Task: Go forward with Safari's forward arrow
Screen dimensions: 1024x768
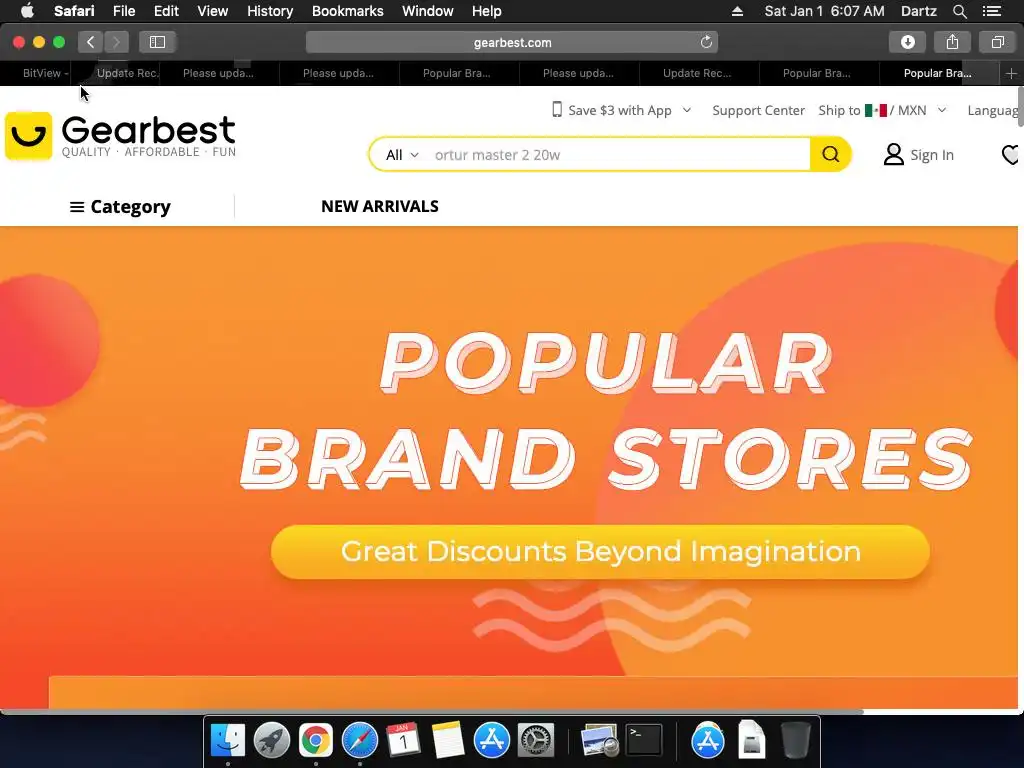Action: [x=116, y=42]
